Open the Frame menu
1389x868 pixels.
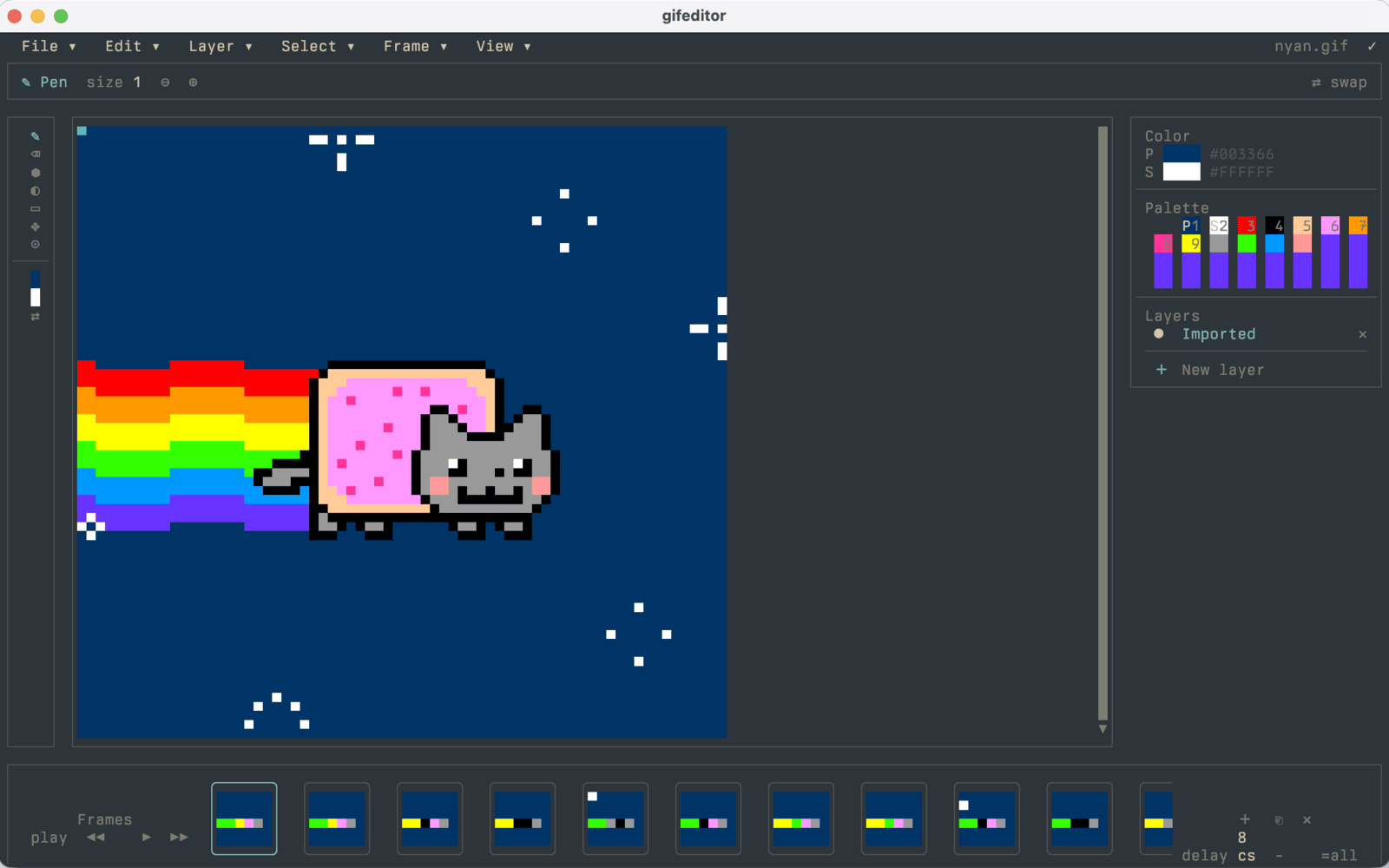click(x=415, y=46)
